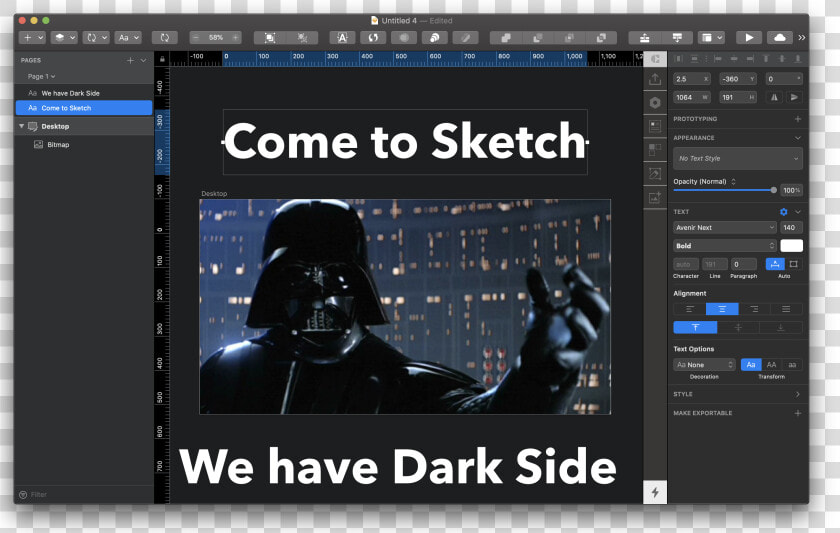Screen dimensions: 840x533
Task: Open the Insert plus menu in the toolbar
Action: (x=32, y=37)
